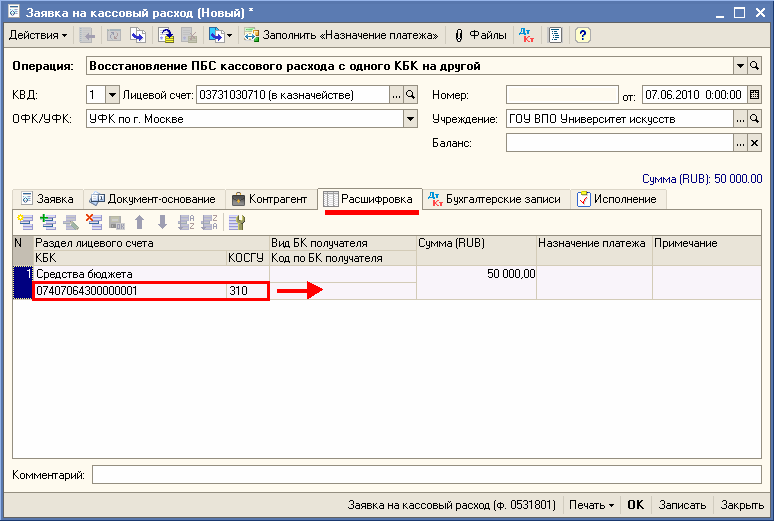774x521 pixels.
Task: Open the Печать dropdown menu
Action: (591, 505)
